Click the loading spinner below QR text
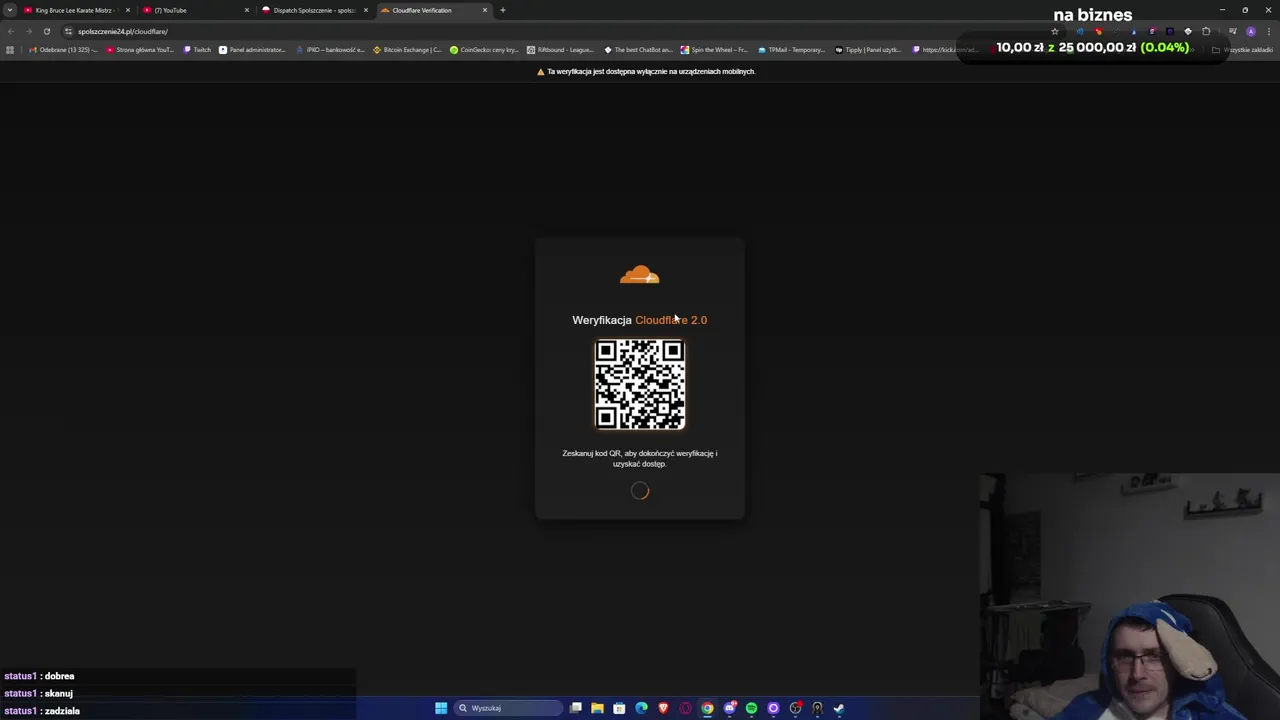 pos(640,491)
